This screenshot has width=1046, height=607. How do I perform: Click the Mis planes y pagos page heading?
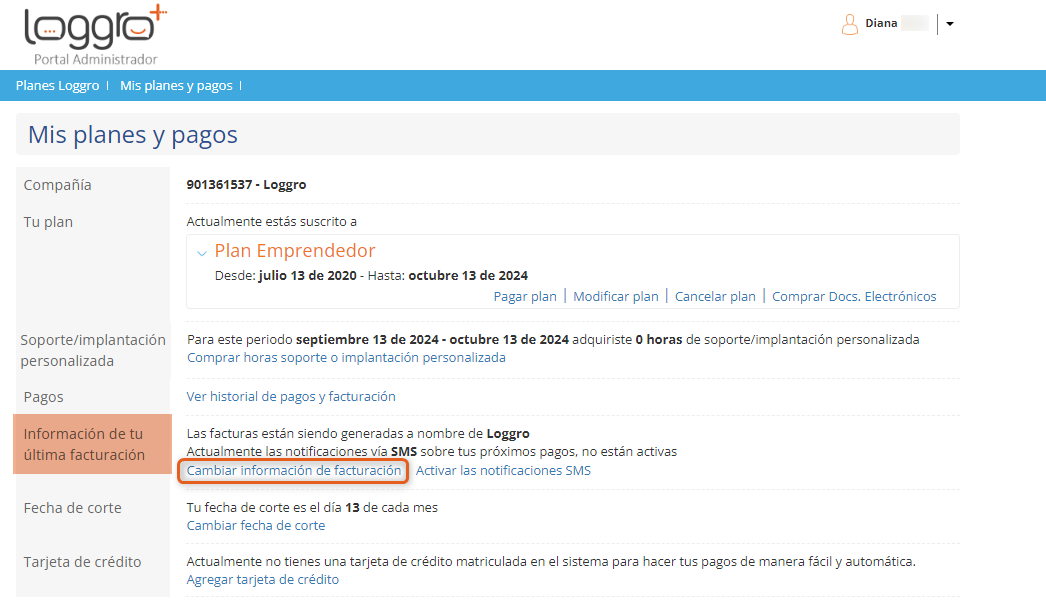[133, 135]
